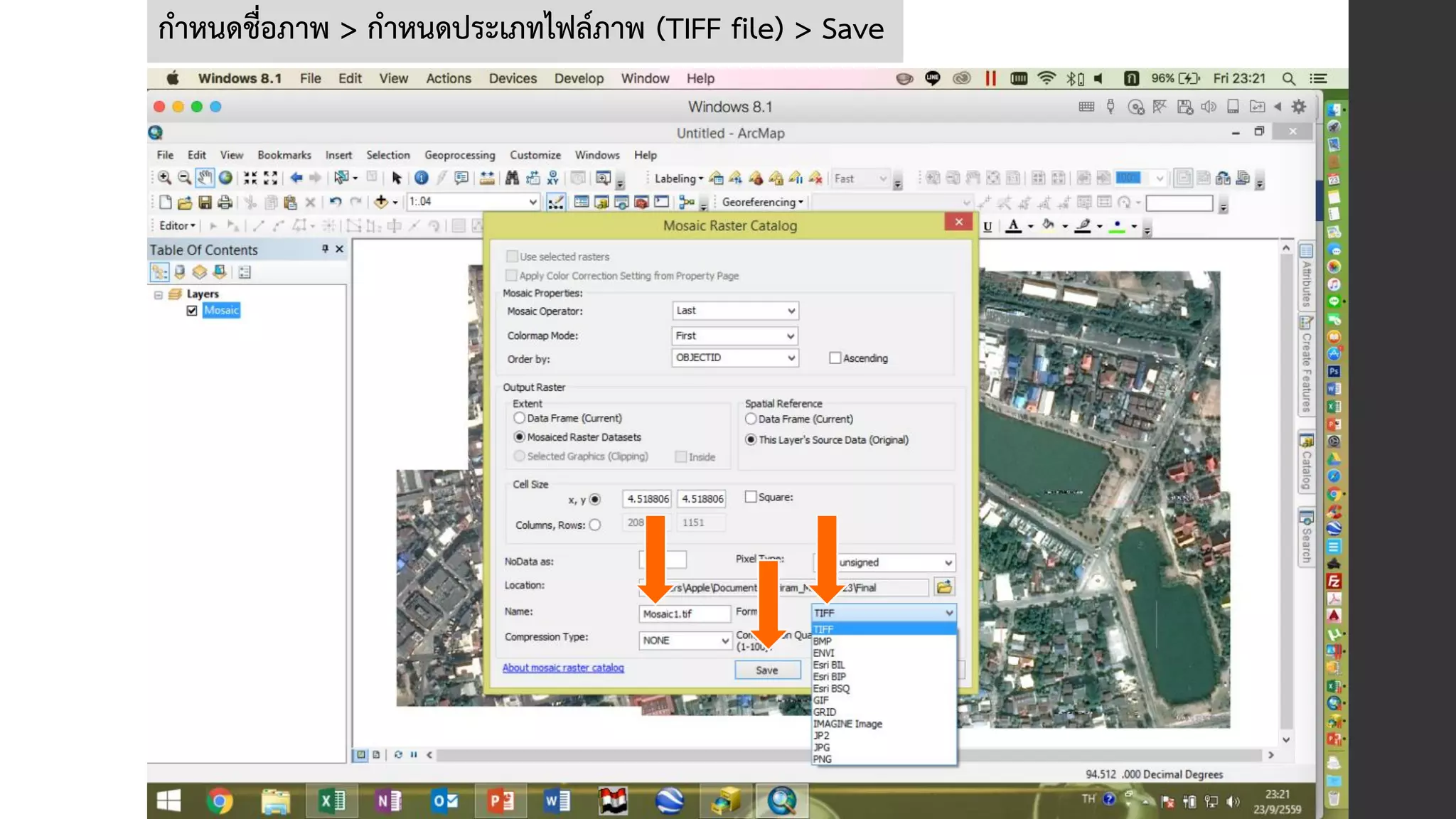This screenshot has width=1456, height=819.
Task: Open the Geoprocessing menu
Action: pos(459,155)
